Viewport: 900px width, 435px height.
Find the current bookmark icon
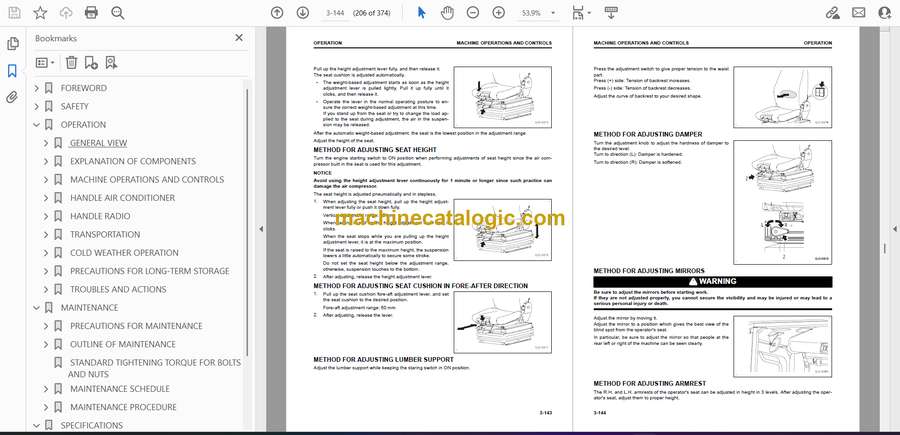[111, 63]
